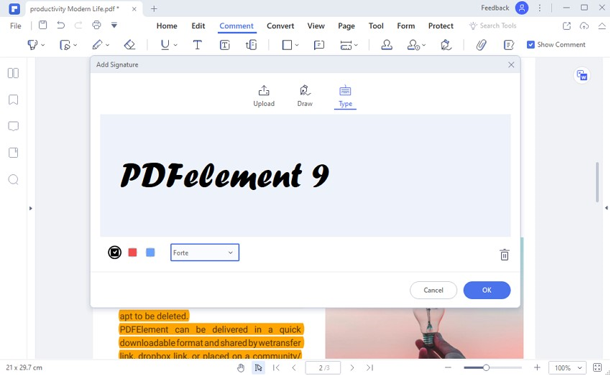
Task: Expand the 100% zoom level dropdown
Action: click(x=567, y=368)
